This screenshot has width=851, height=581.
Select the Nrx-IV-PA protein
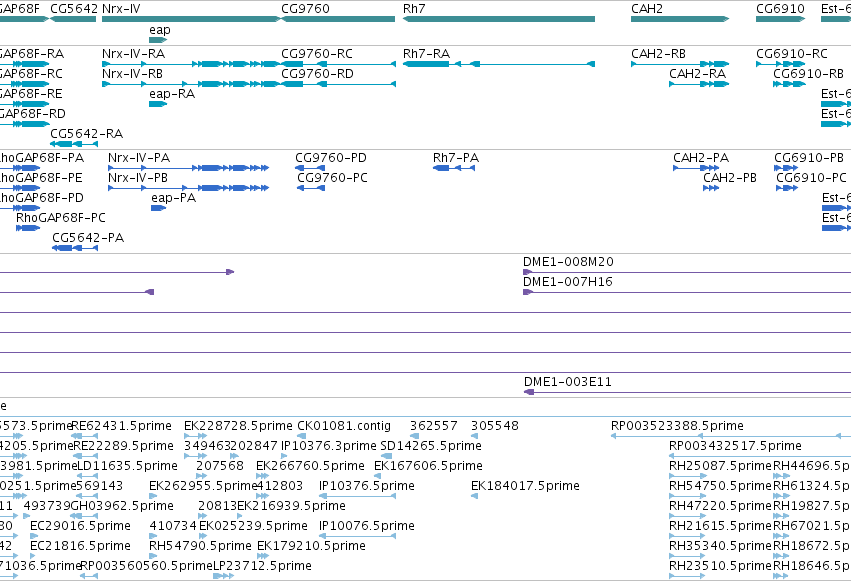(139, 158)
